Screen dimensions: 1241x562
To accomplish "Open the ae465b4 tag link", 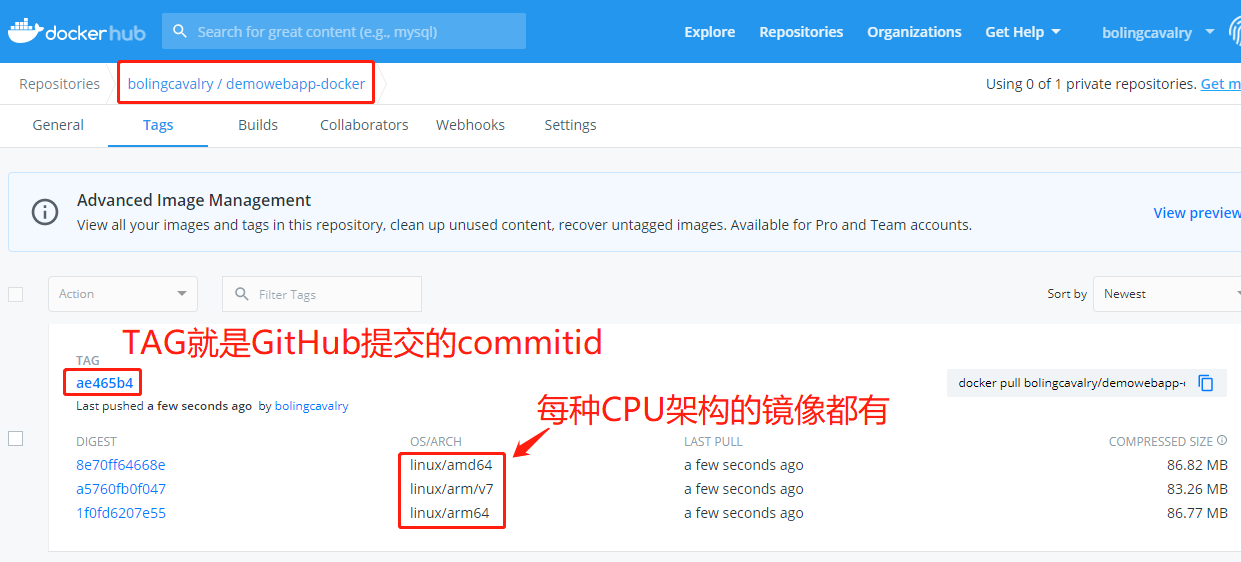I will click(x=104, y=383).
